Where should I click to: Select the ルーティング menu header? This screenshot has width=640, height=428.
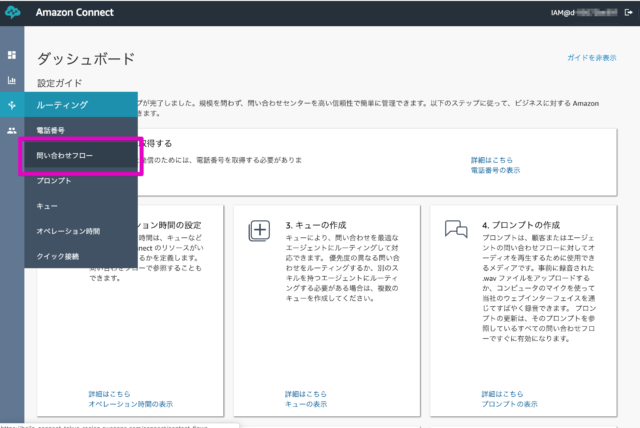point(81,105)
